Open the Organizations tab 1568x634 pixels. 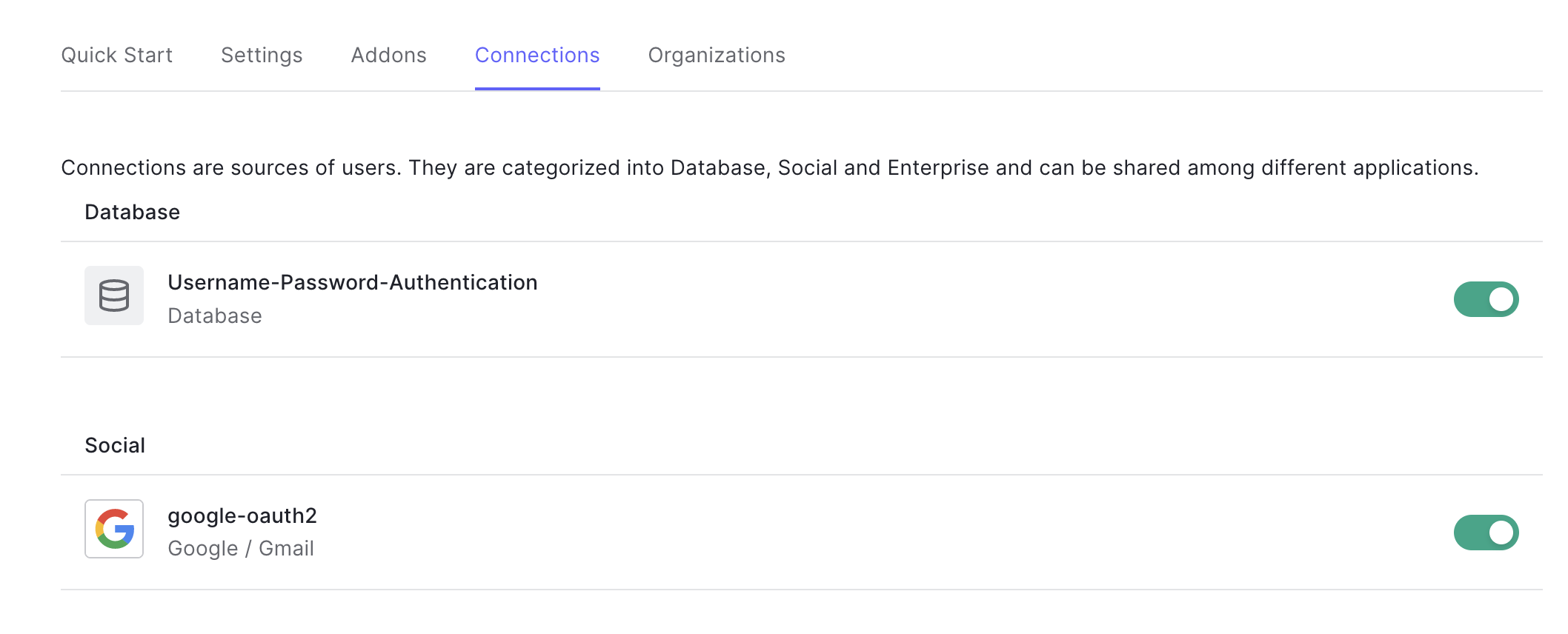717,56
